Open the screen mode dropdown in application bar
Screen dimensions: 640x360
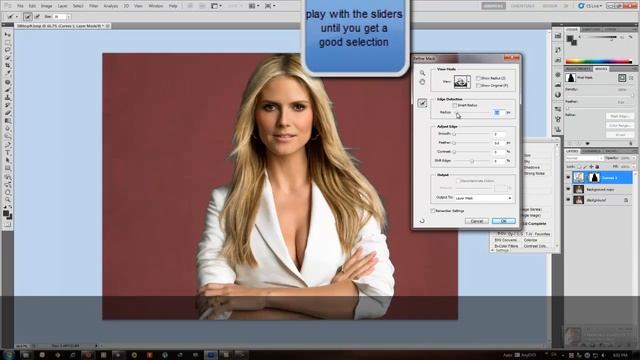coord(270,6)
